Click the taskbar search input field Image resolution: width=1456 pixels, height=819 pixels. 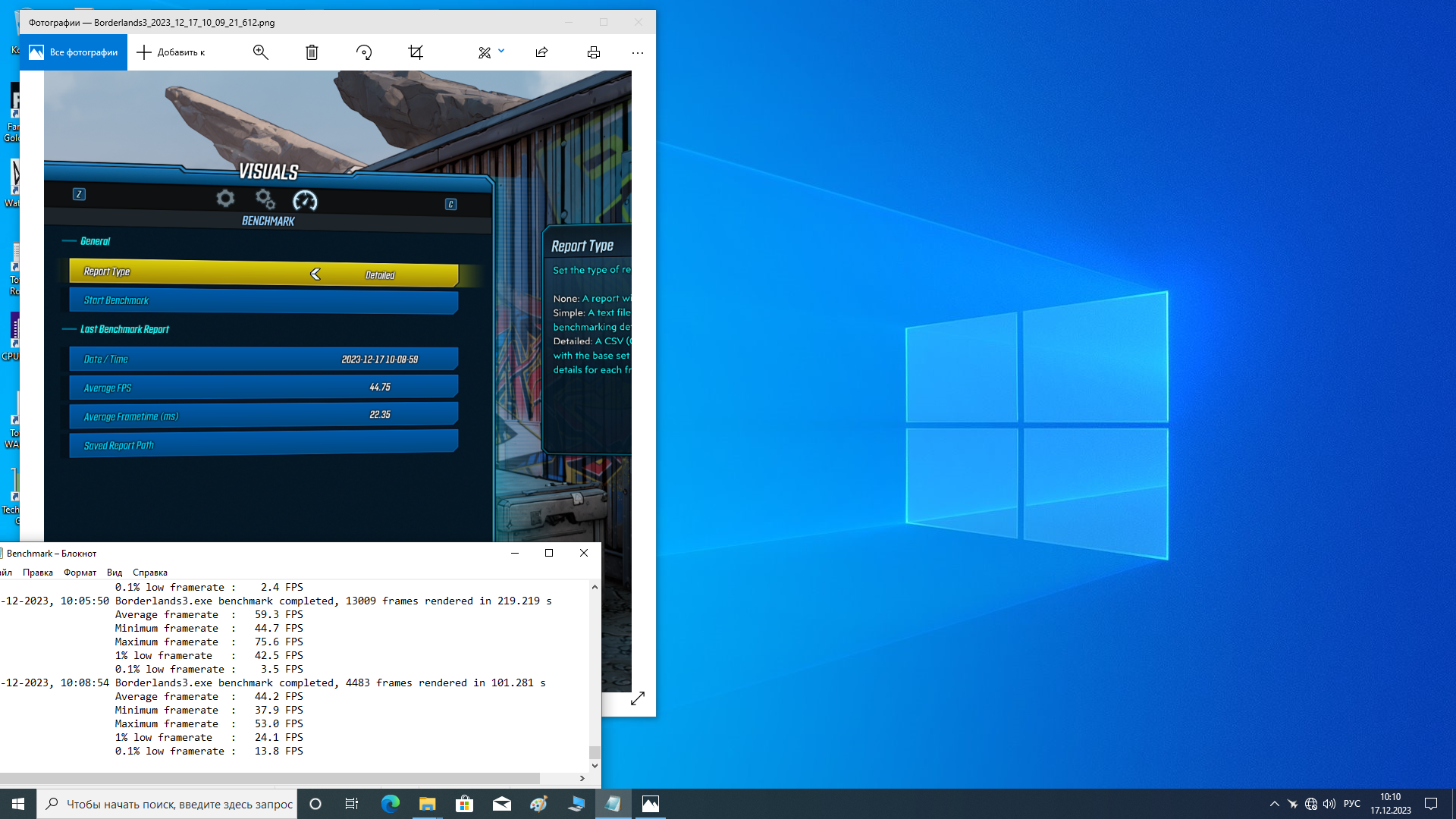pyautogui.click(x=179, y=804)
